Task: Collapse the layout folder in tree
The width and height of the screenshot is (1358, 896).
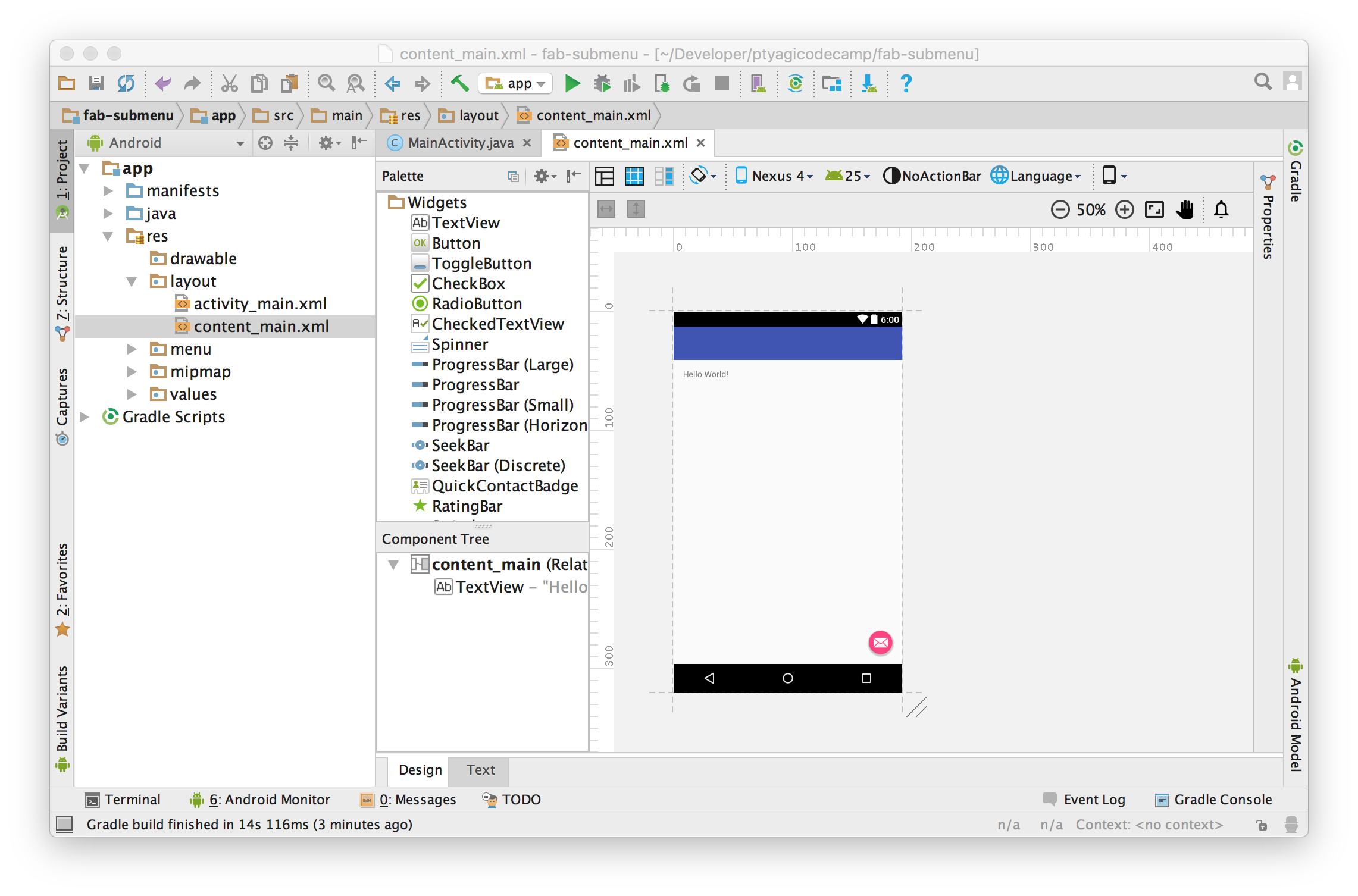Action: (x=132, y=281)
